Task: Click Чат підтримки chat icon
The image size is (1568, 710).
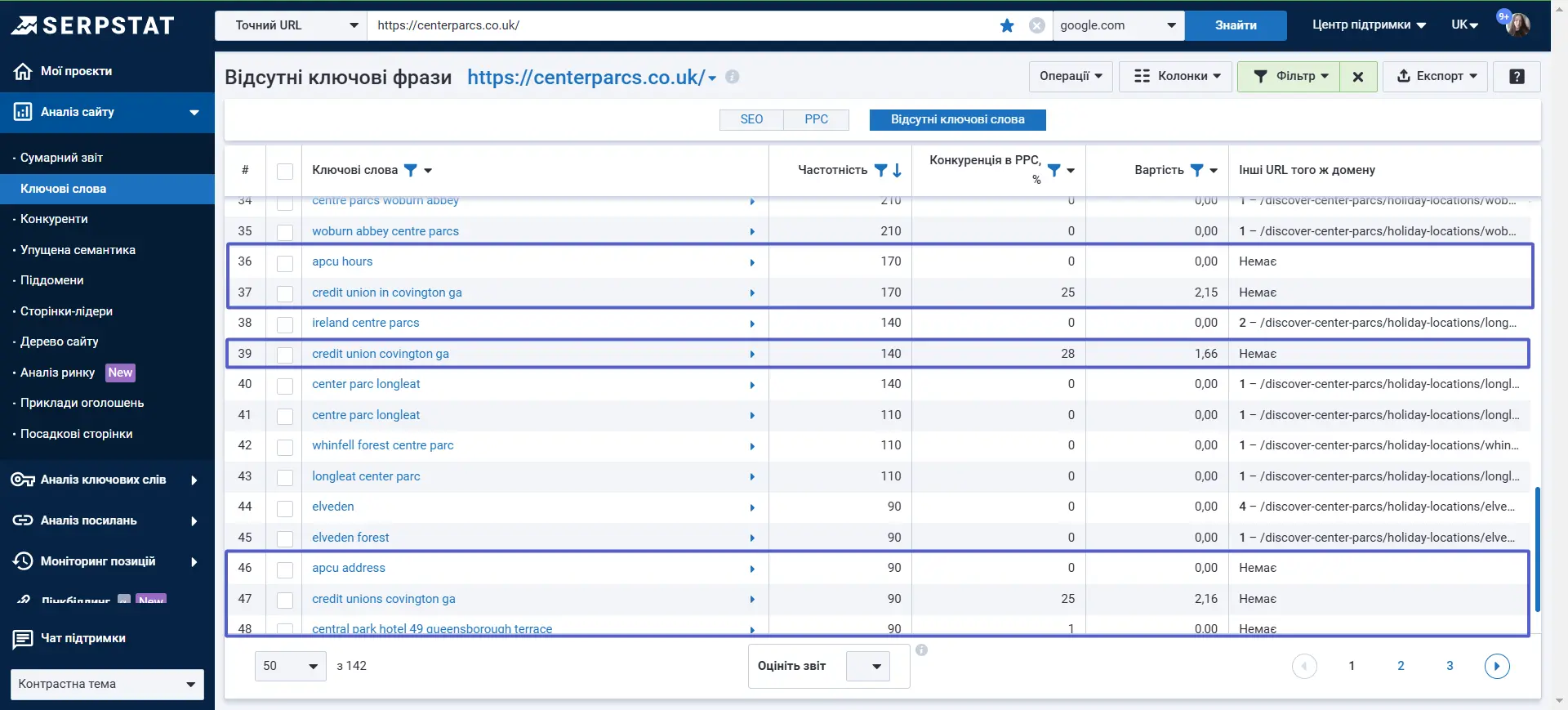Action: 23,639
